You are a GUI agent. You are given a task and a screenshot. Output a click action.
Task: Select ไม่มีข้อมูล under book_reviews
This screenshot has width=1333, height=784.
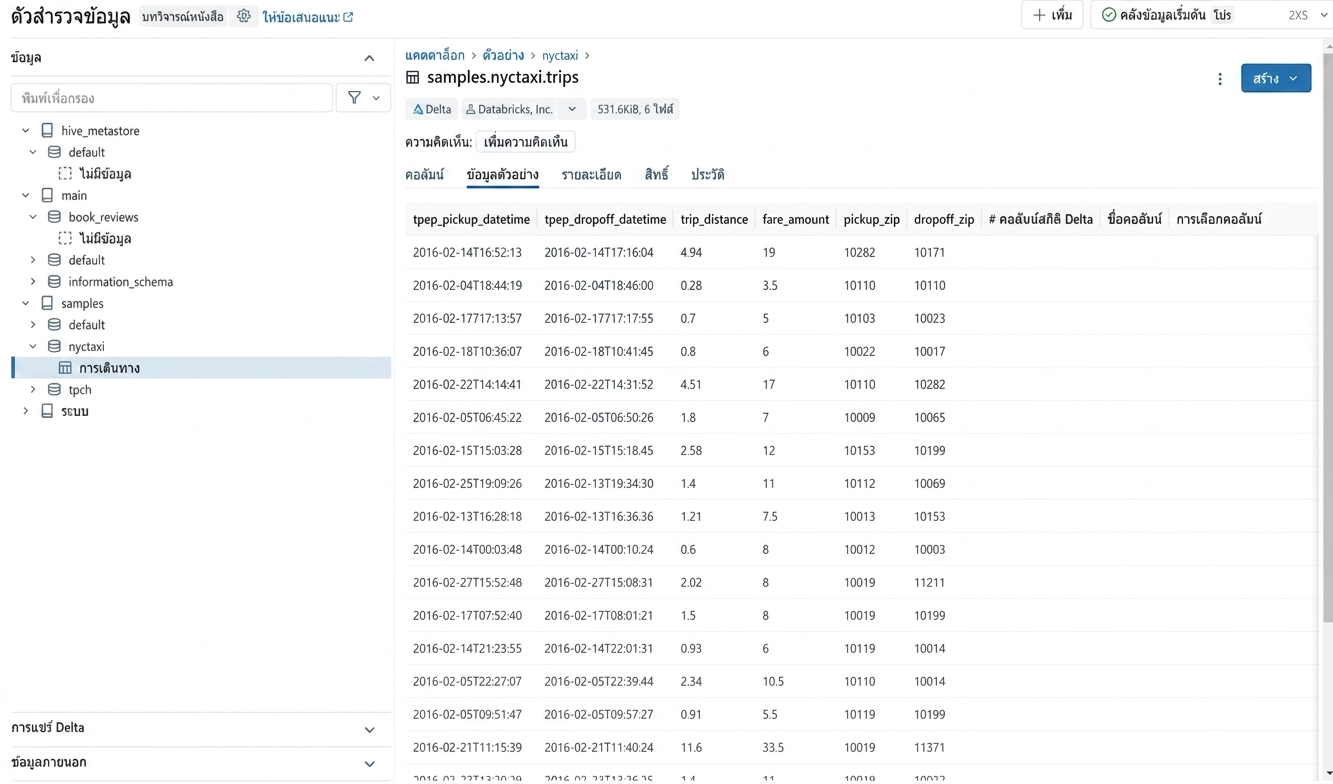click(105, 239)
